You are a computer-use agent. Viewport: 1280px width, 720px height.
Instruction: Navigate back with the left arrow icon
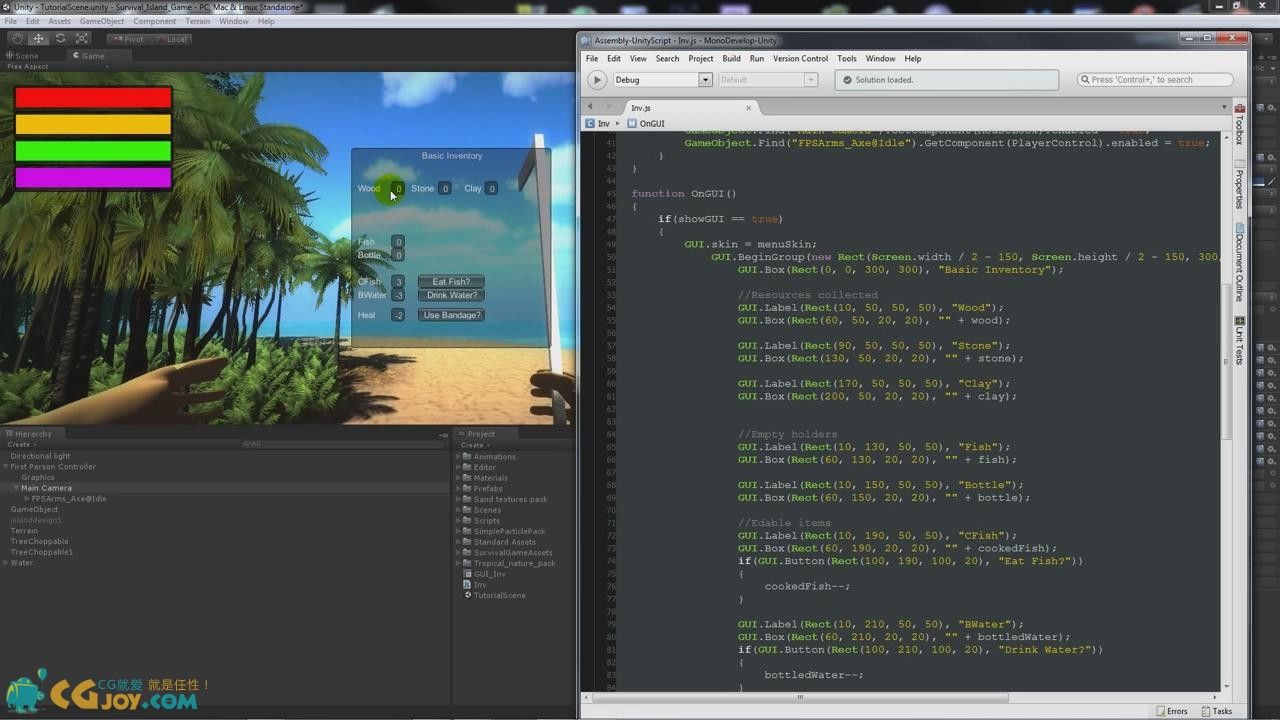(x=590, y=106)
